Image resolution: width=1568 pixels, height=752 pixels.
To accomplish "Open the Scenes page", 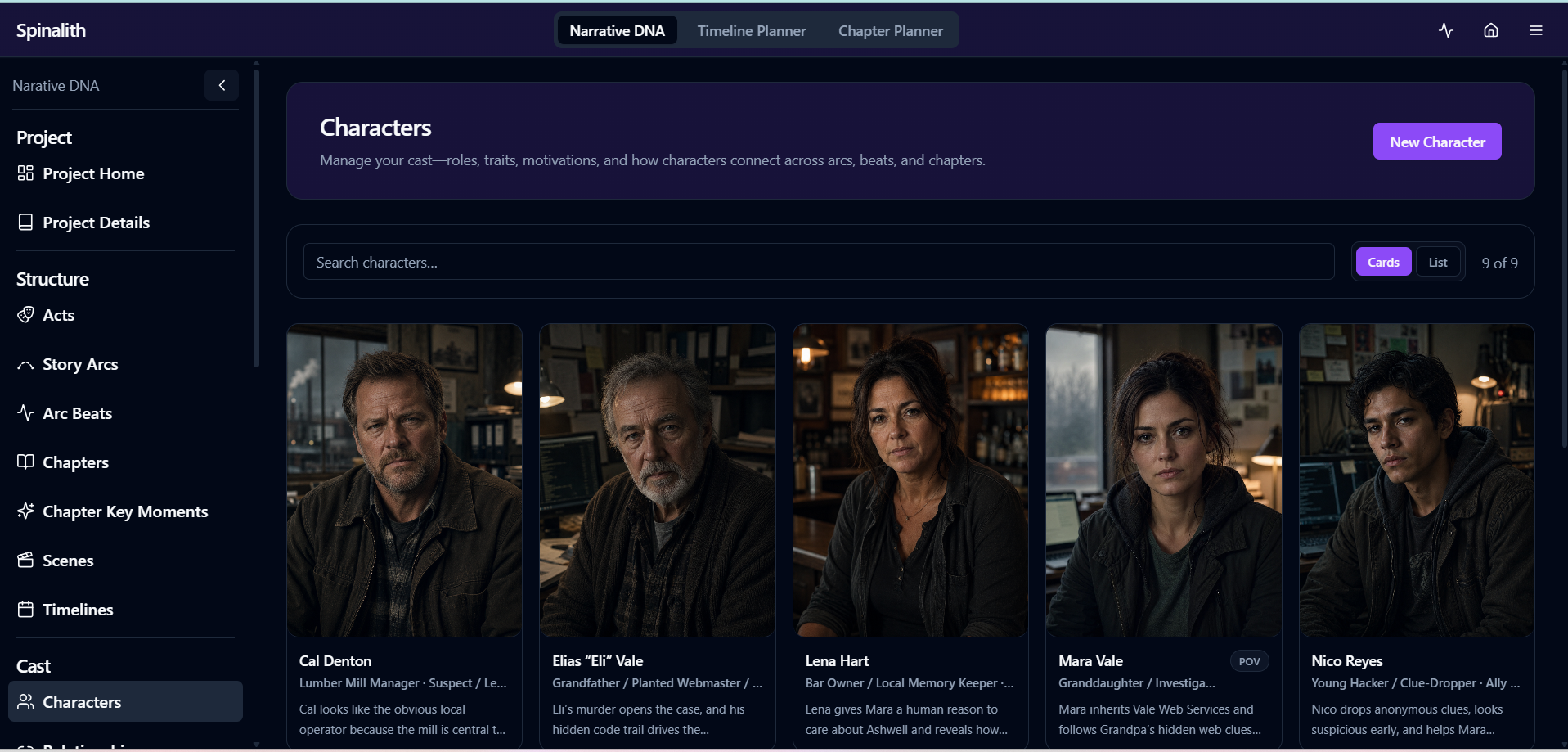I will pyautogui.click(x=125, y=561).
